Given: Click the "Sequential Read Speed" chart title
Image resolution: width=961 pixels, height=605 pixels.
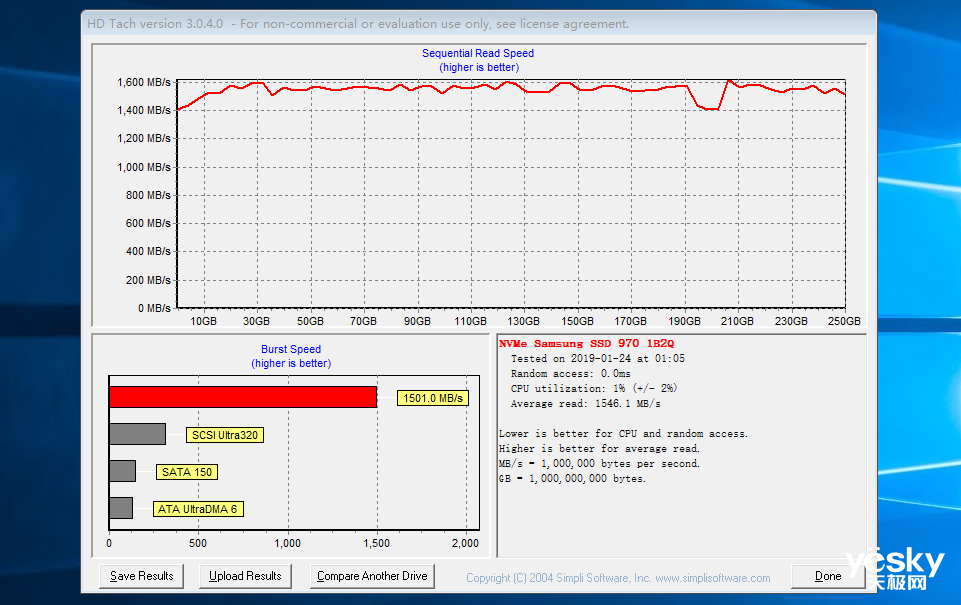Looking at the screenshot, I should pos(478,53).
